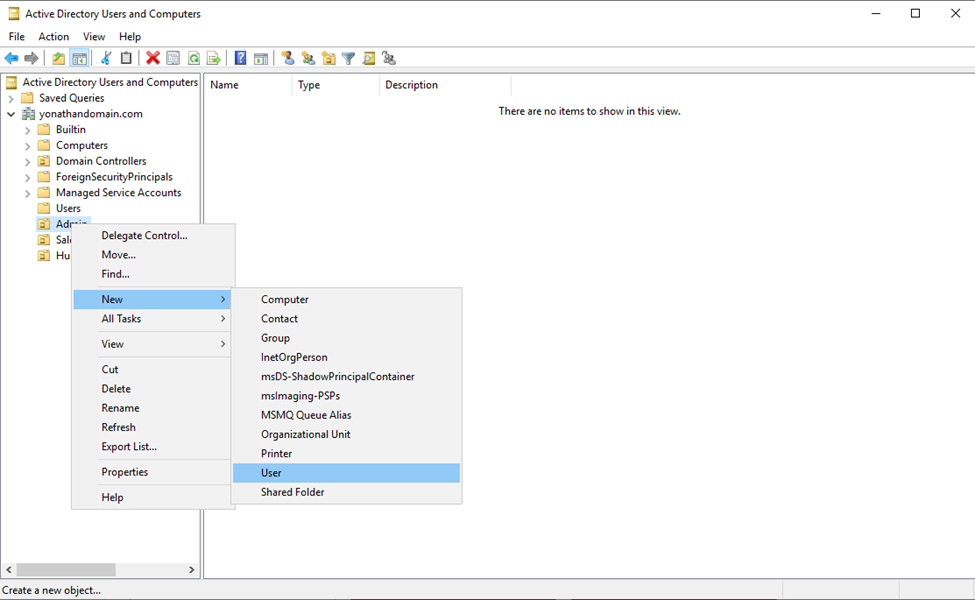Click the Admin OU folder icon
Image resolution: width=975 pixels, height=600 pixels.
pos(44,224)
